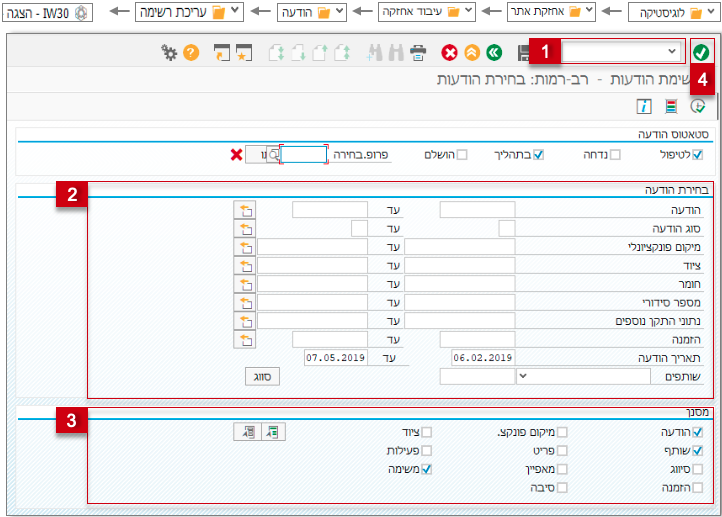722x517 pixels.
Task: Open the command field dropdown arrow
Action: [x=672, y=51]
